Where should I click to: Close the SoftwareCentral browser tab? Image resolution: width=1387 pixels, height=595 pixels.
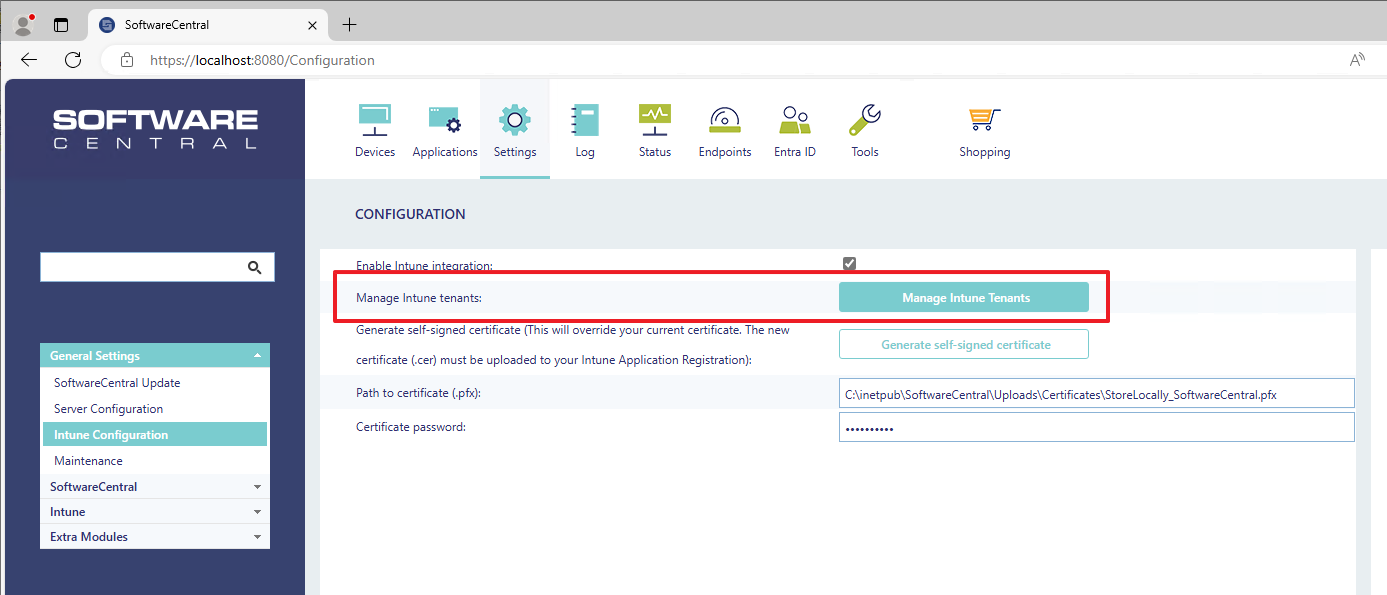(313, 24)
